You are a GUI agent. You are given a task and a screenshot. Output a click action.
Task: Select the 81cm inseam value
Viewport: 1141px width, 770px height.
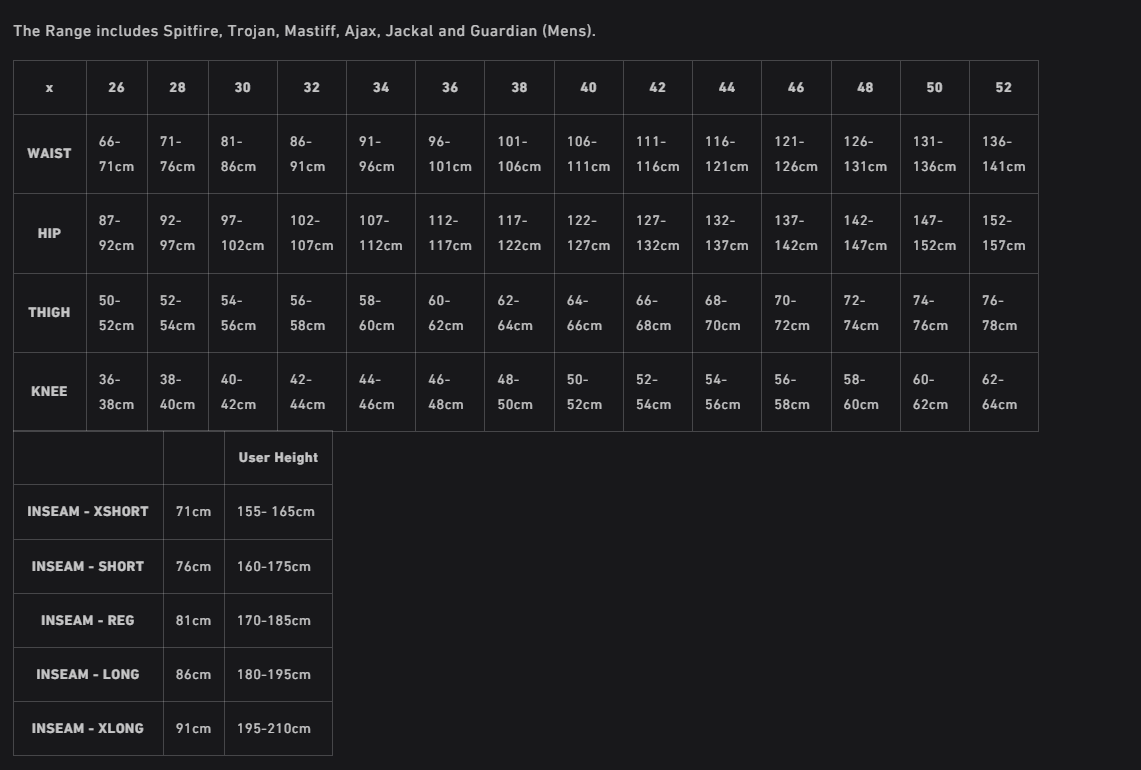(194, 621)
